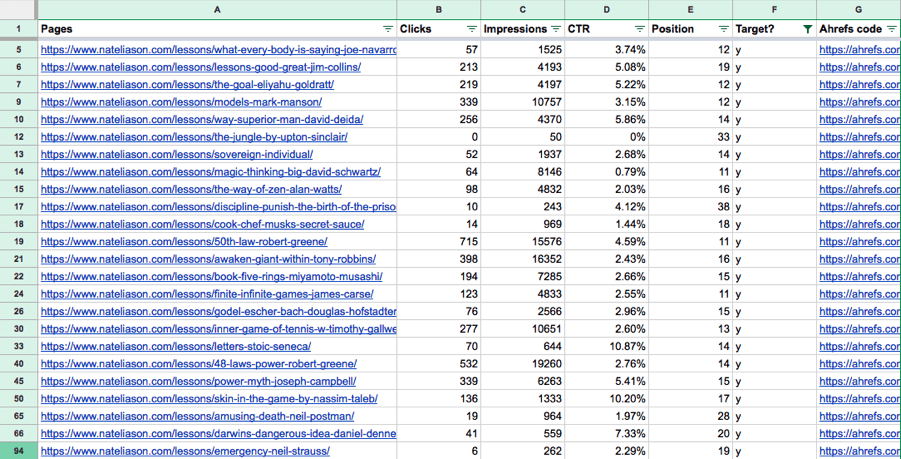Open the power-myth-joseph-campbell link

coord(198,381)
